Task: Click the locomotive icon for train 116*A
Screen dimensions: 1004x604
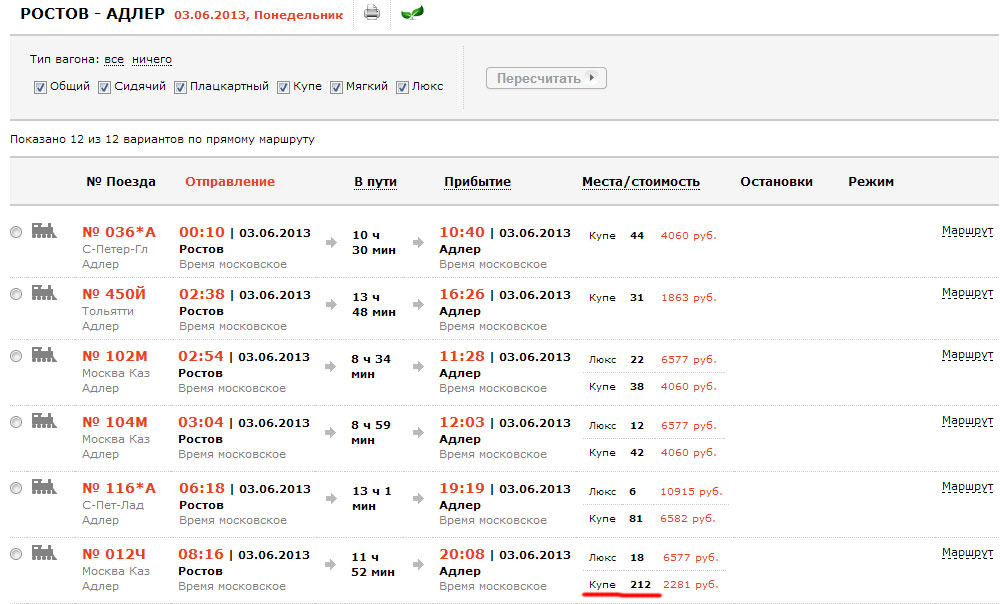Action: tap(45, 487)
